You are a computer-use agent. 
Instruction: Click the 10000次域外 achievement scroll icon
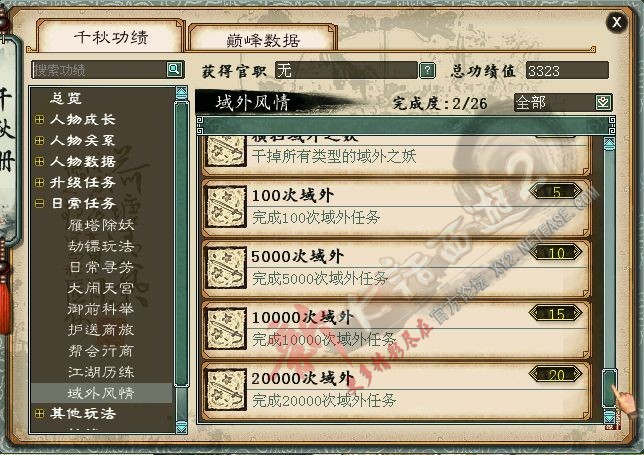tap(225, 329)
